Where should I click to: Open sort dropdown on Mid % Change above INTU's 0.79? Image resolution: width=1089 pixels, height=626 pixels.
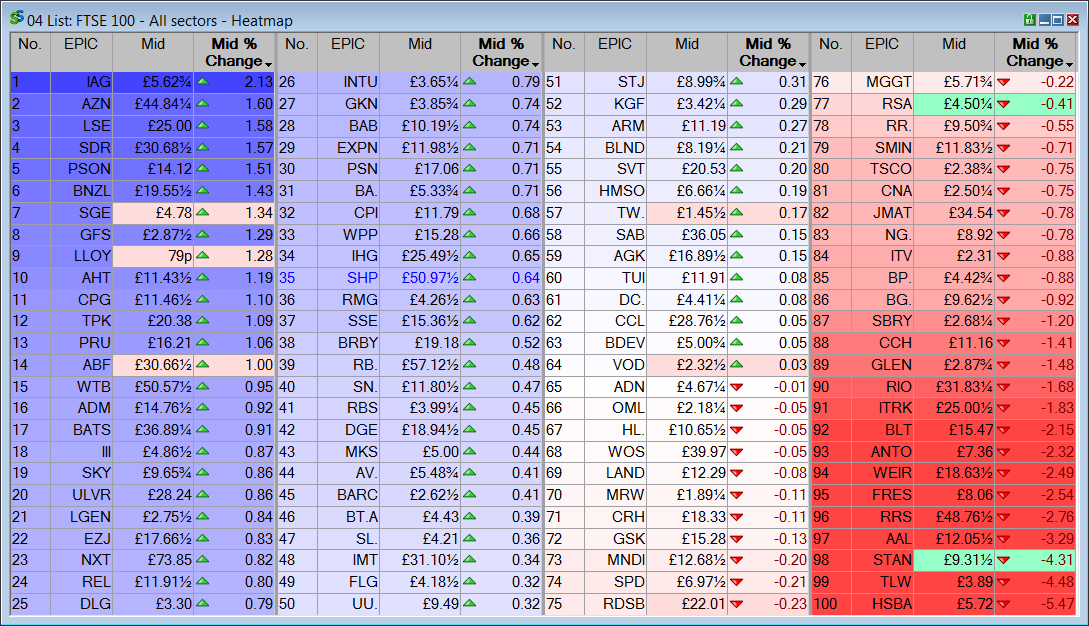point(535,64)
